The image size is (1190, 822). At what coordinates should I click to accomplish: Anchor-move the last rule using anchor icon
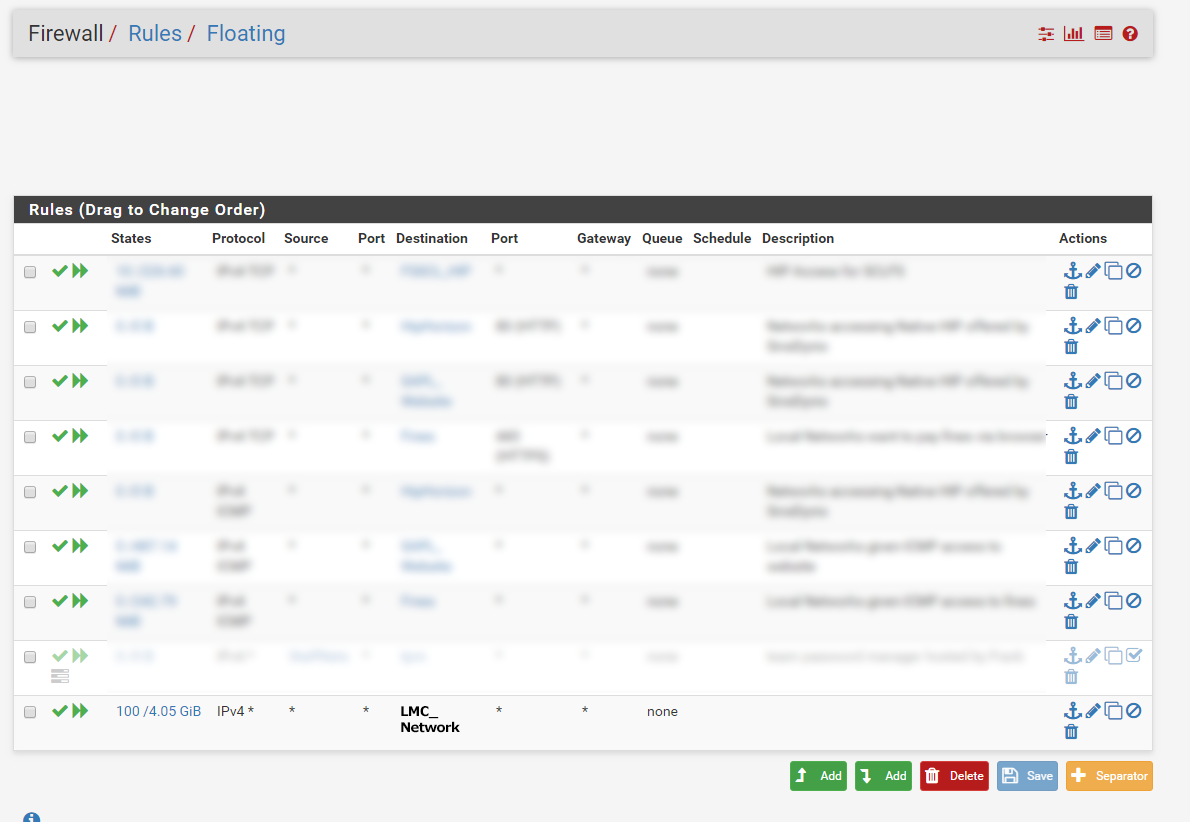[1073, 710]
